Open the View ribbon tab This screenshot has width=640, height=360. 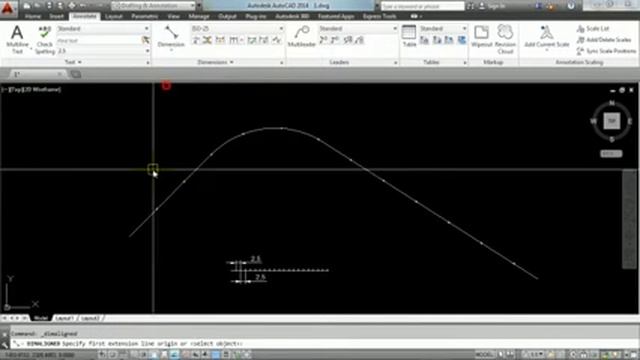pyautogui.click(x=173, y=16)
